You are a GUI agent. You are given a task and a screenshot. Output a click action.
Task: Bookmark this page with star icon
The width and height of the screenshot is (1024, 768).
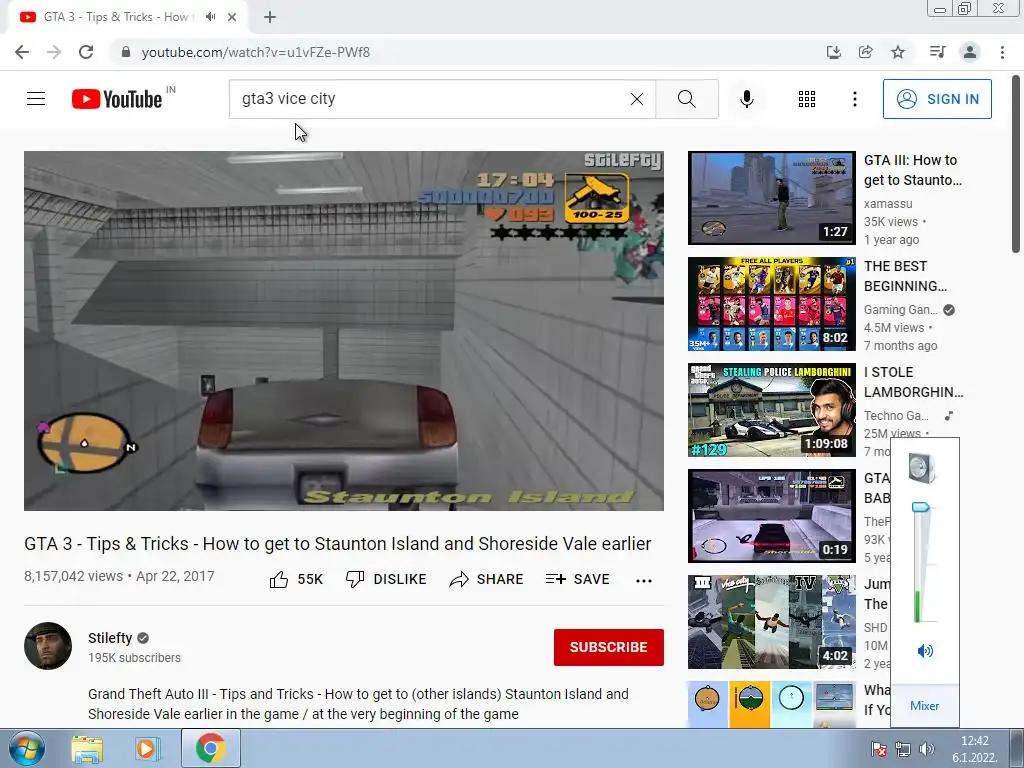898,52
